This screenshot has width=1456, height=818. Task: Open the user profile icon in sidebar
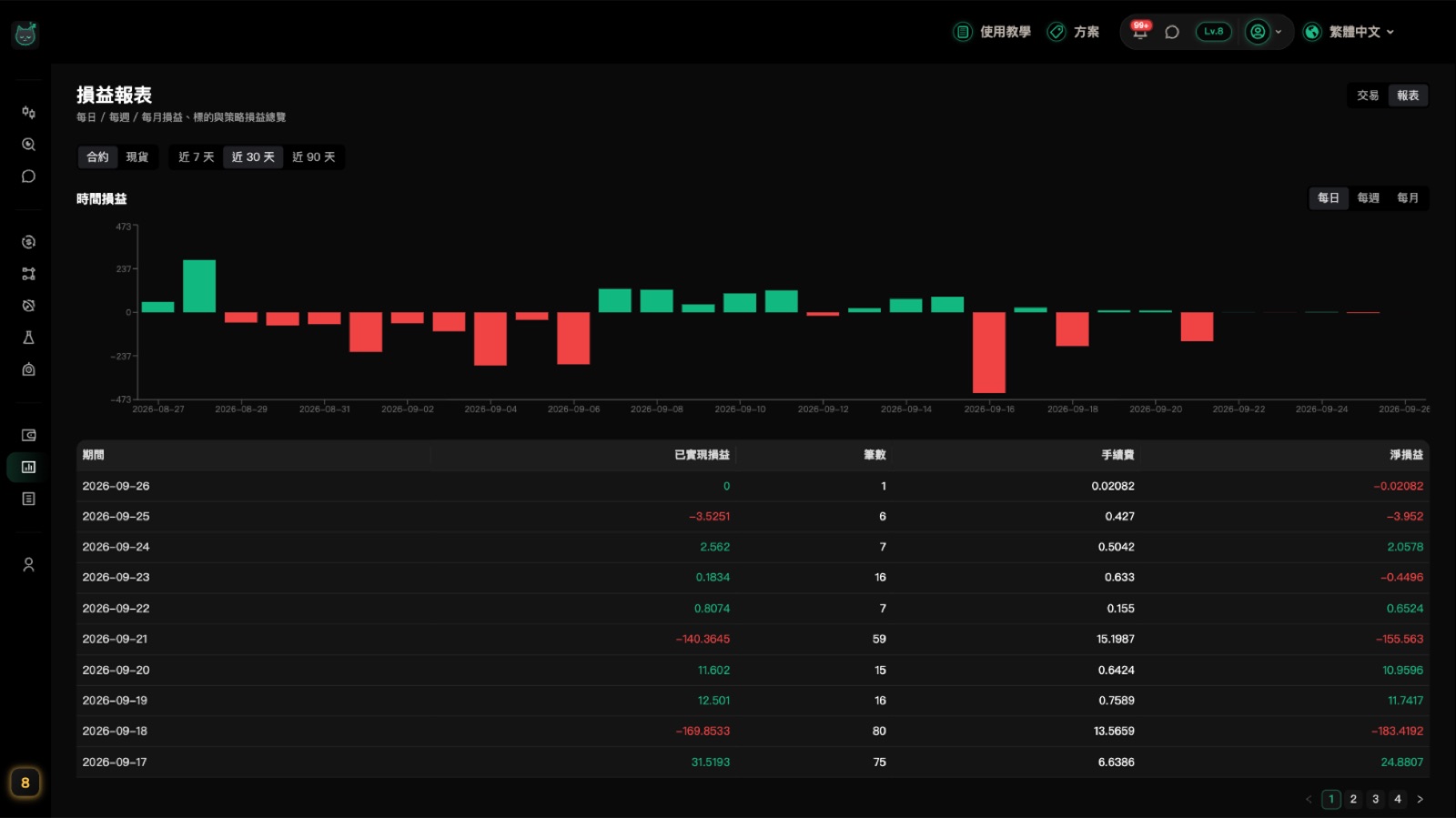point(28,565)
